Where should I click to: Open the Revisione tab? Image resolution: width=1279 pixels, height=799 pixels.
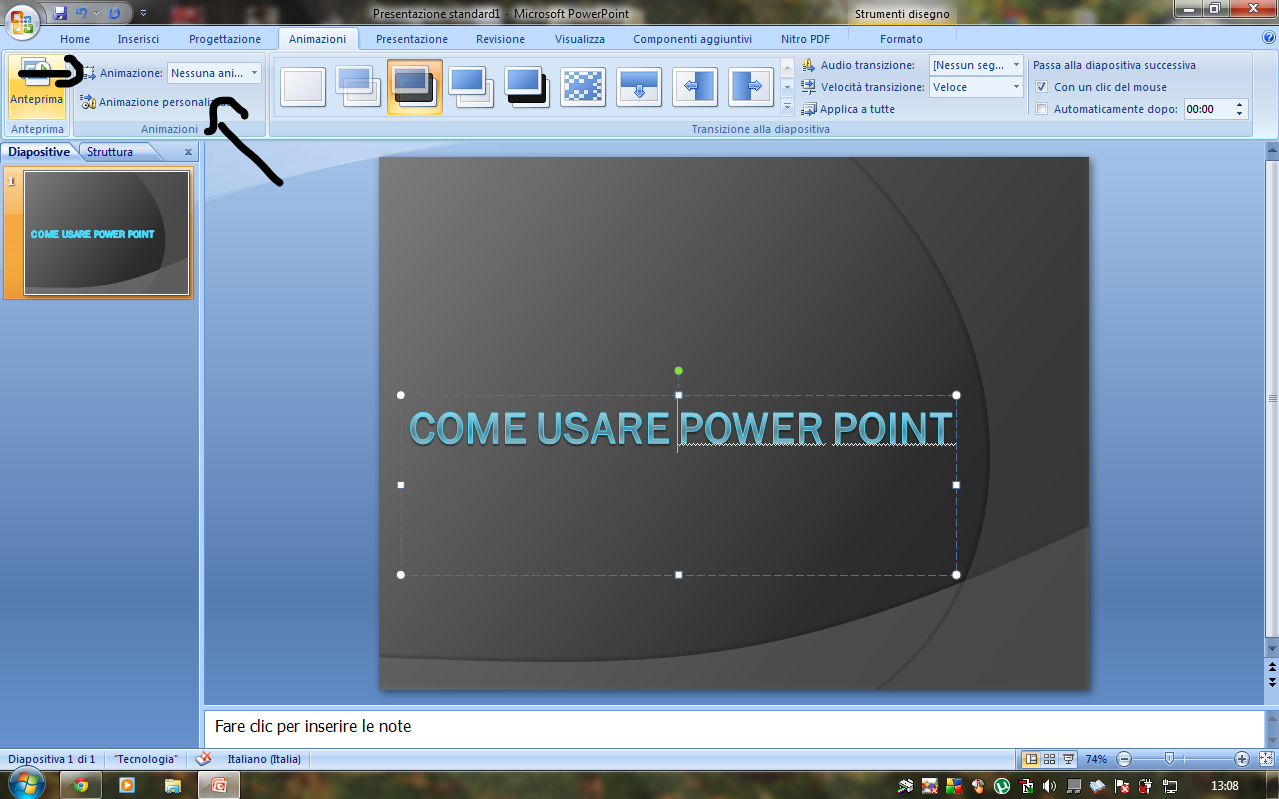(x=500, y=39)
